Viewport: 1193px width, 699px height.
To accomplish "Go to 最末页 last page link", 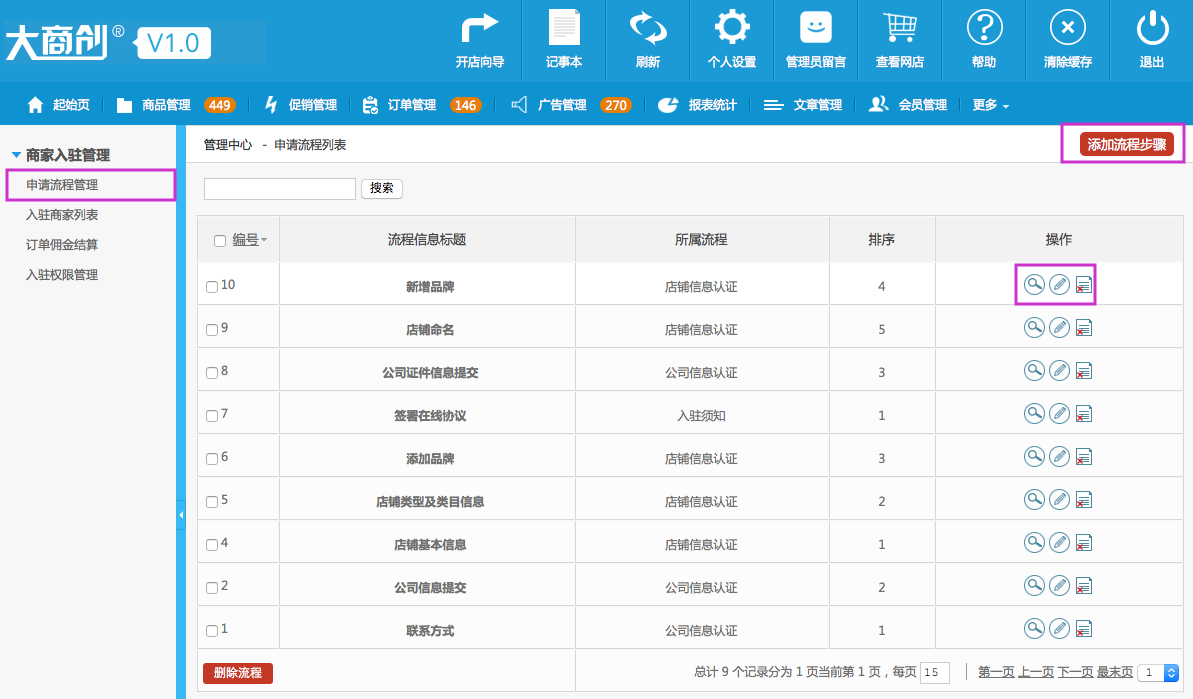I will [x=1114, y=672].
